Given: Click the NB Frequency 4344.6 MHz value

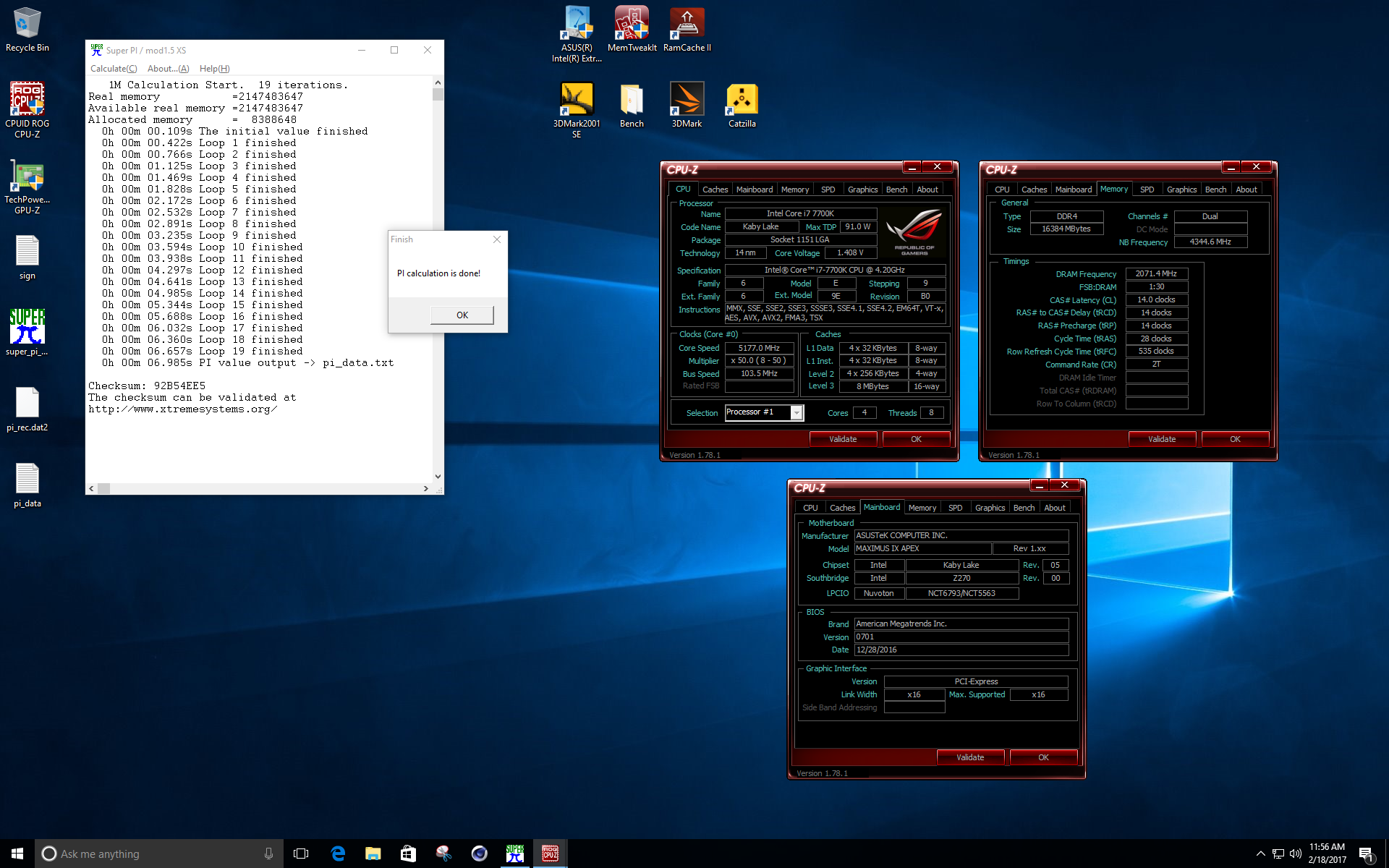Looking at the screenshot, I should 1210,242.
